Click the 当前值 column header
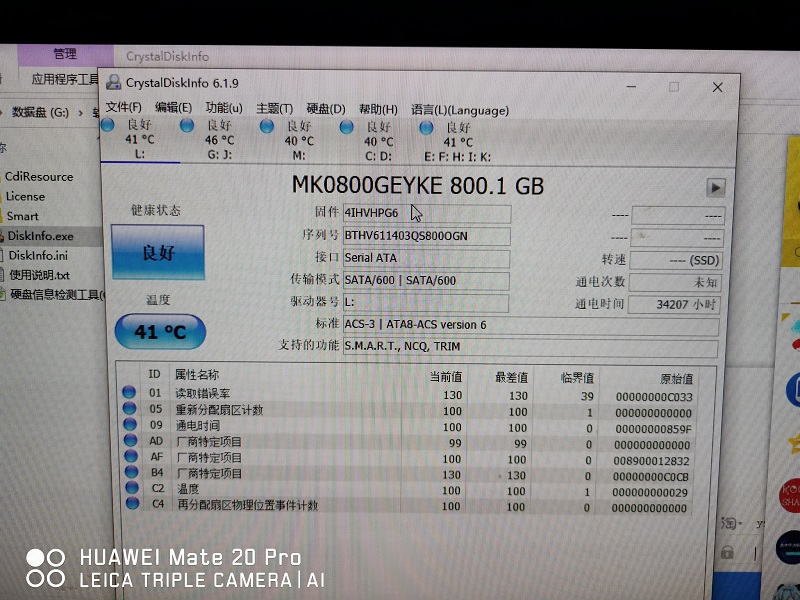Screen dimensions: 800x600 [446, 377]
